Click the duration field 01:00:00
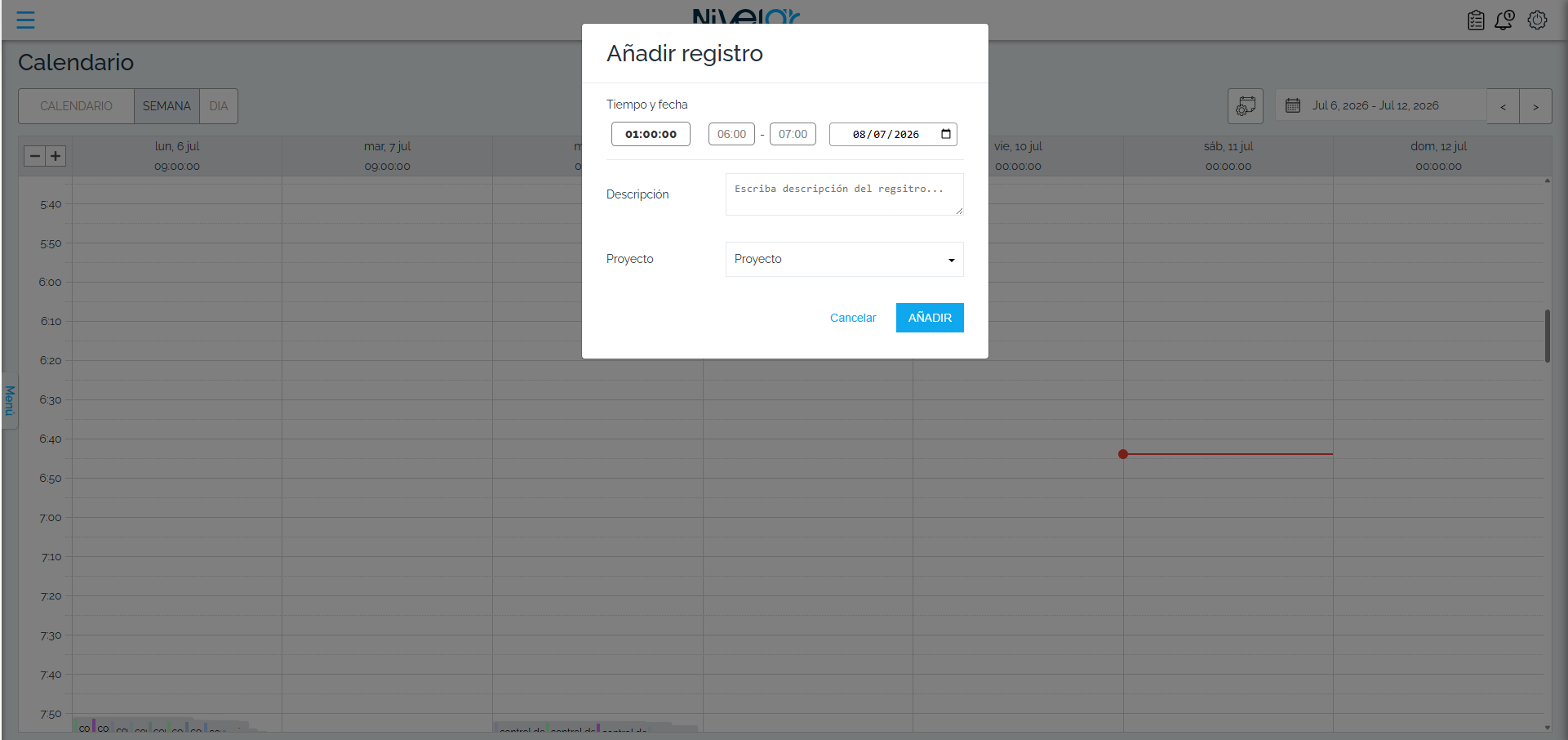This screenshot has height=740, width=1568. click(651, 134)
